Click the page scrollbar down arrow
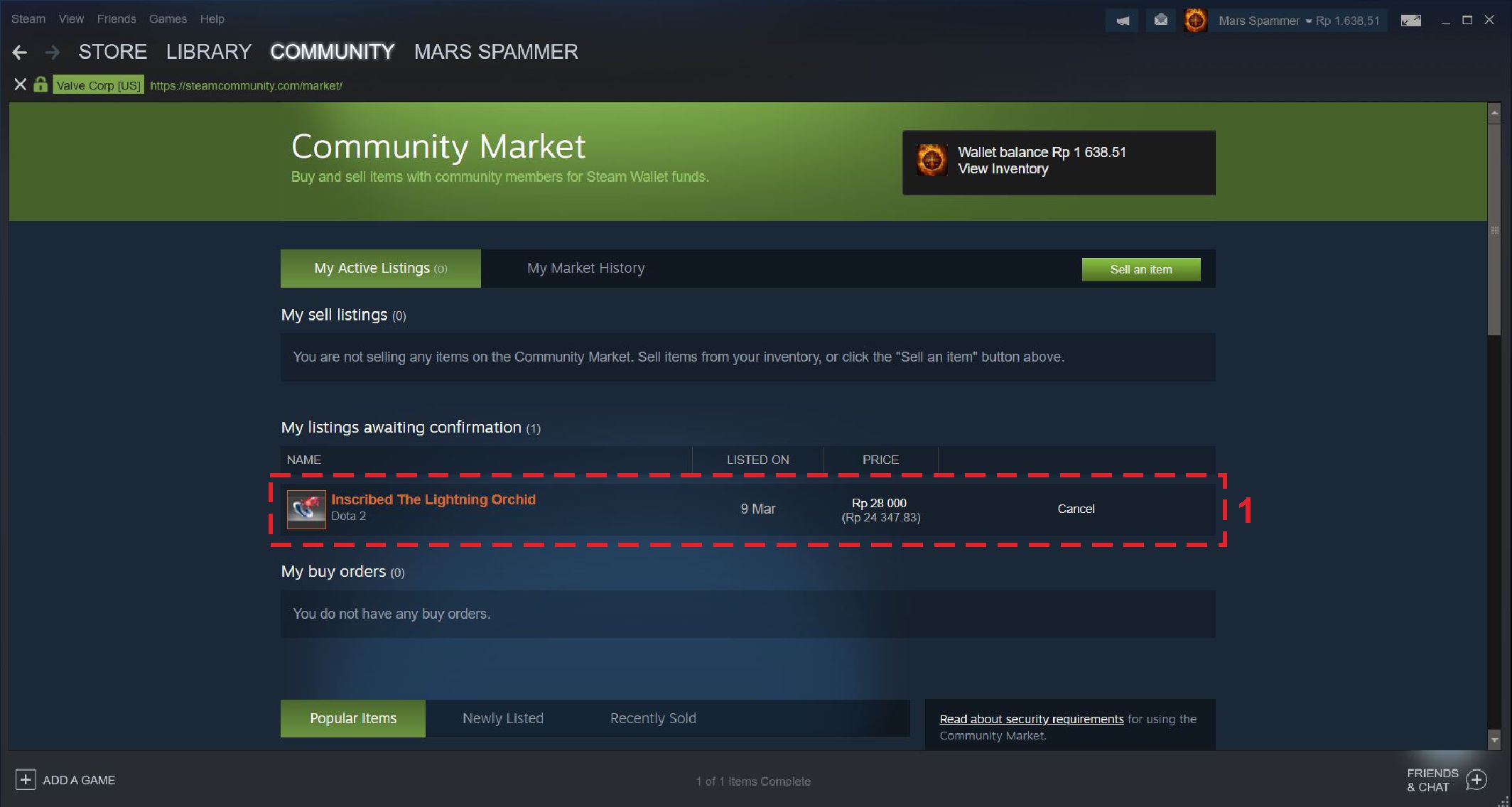The height and width of the screenshot is (807, 1512). tap(1494, 740)
